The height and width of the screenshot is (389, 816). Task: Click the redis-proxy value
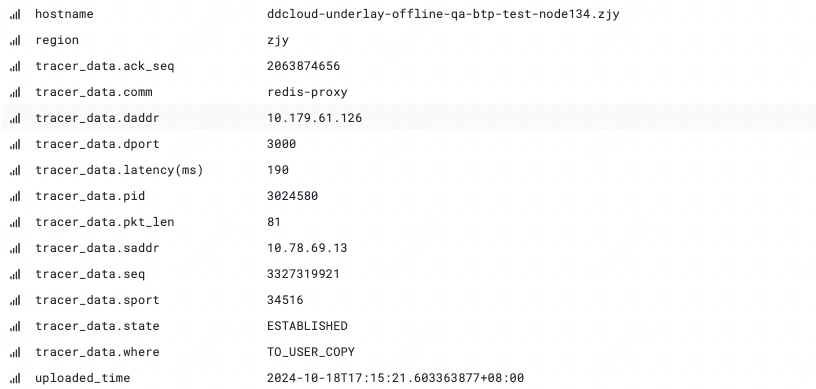(307, 92)
